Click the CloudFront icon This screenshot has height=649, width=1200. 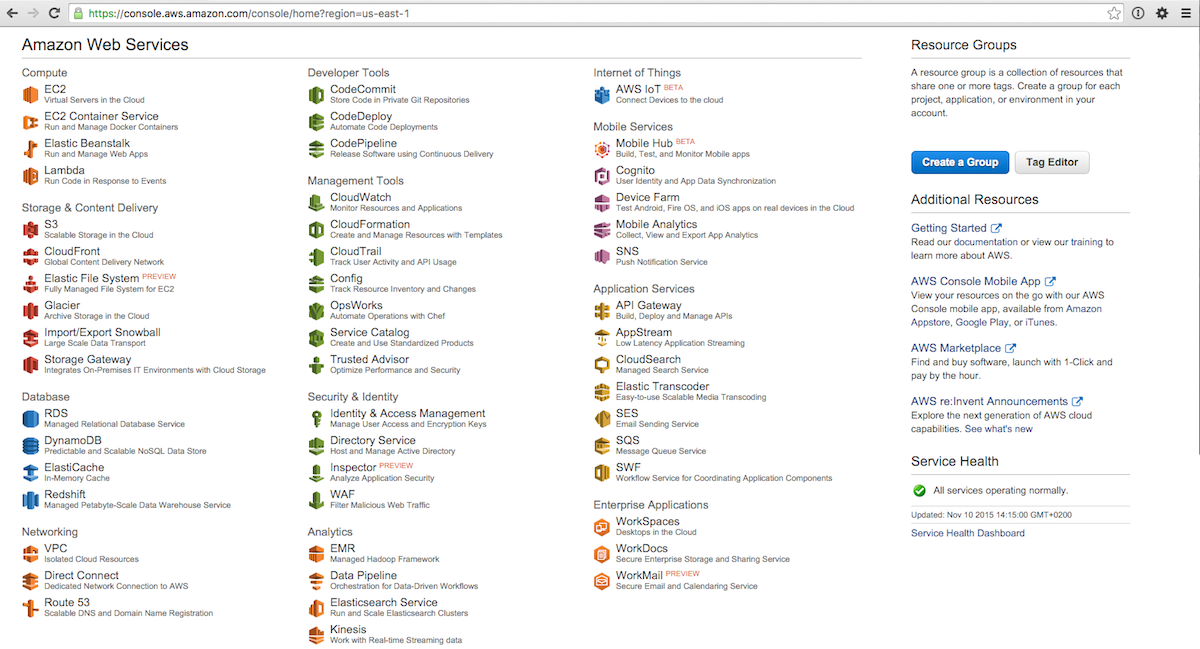pyautogui.click(x=30, y=257)
